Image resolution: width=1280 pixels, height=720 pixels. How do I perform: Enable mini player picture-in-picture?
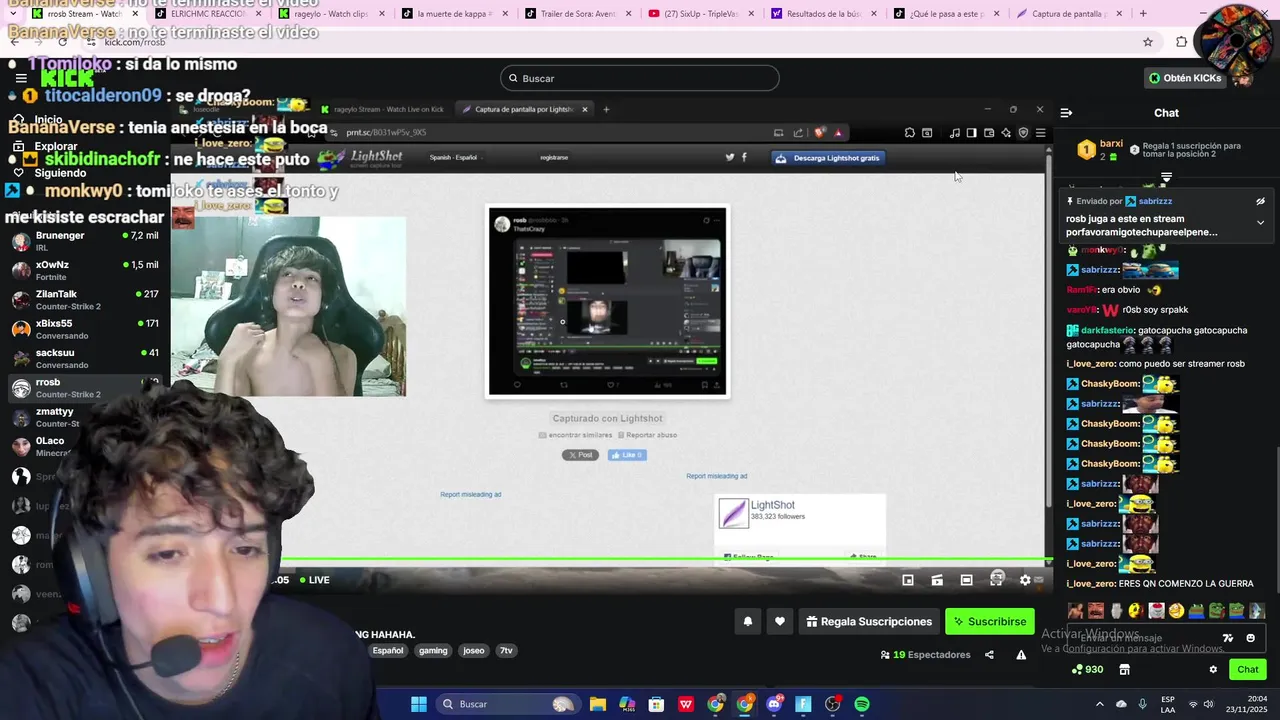908,580
